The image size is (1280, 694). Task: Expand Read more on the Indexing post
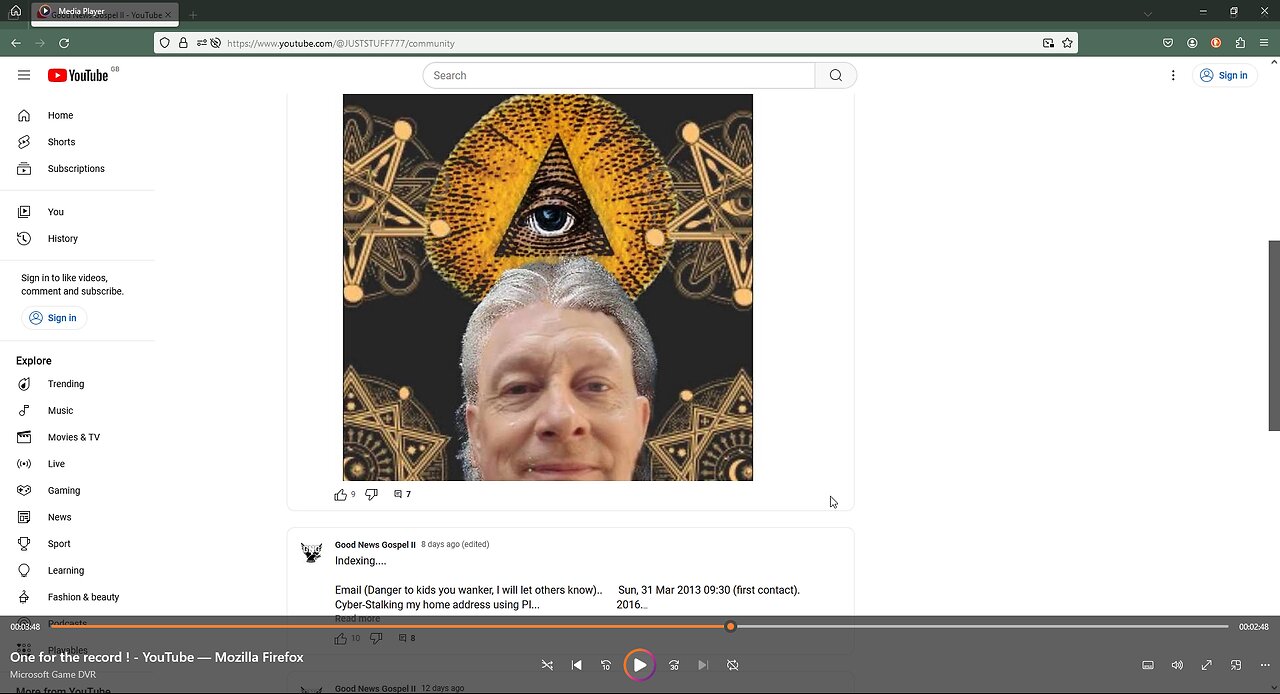[357, 619]
